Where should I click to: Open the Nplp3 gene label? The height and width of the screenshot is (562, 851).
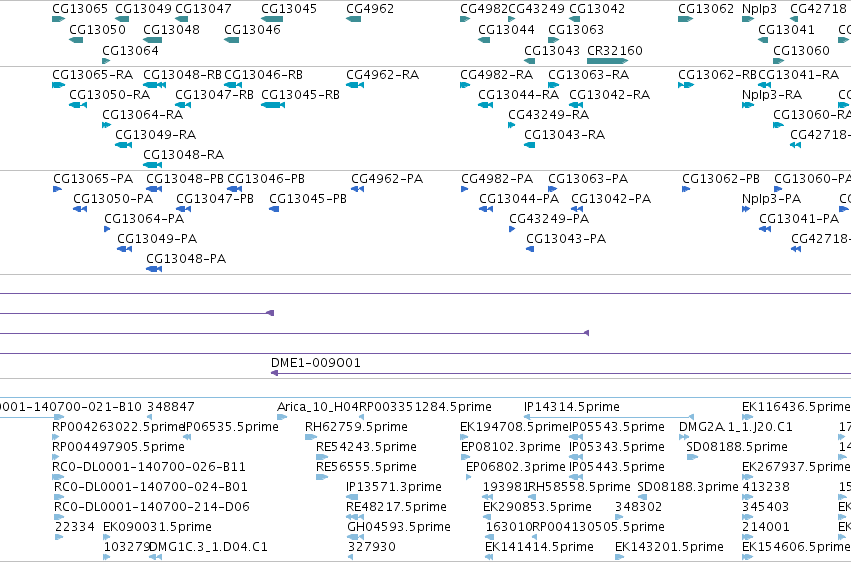pos(759,9)
